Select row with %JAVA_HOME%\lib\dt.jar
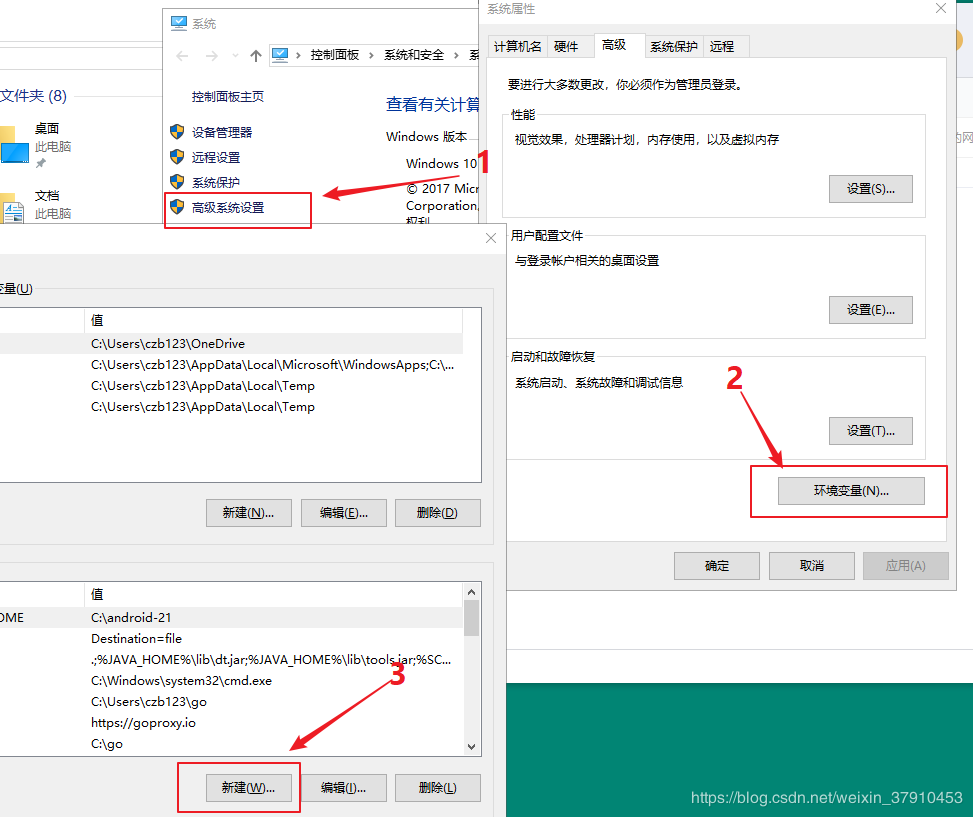 point(231,660)
